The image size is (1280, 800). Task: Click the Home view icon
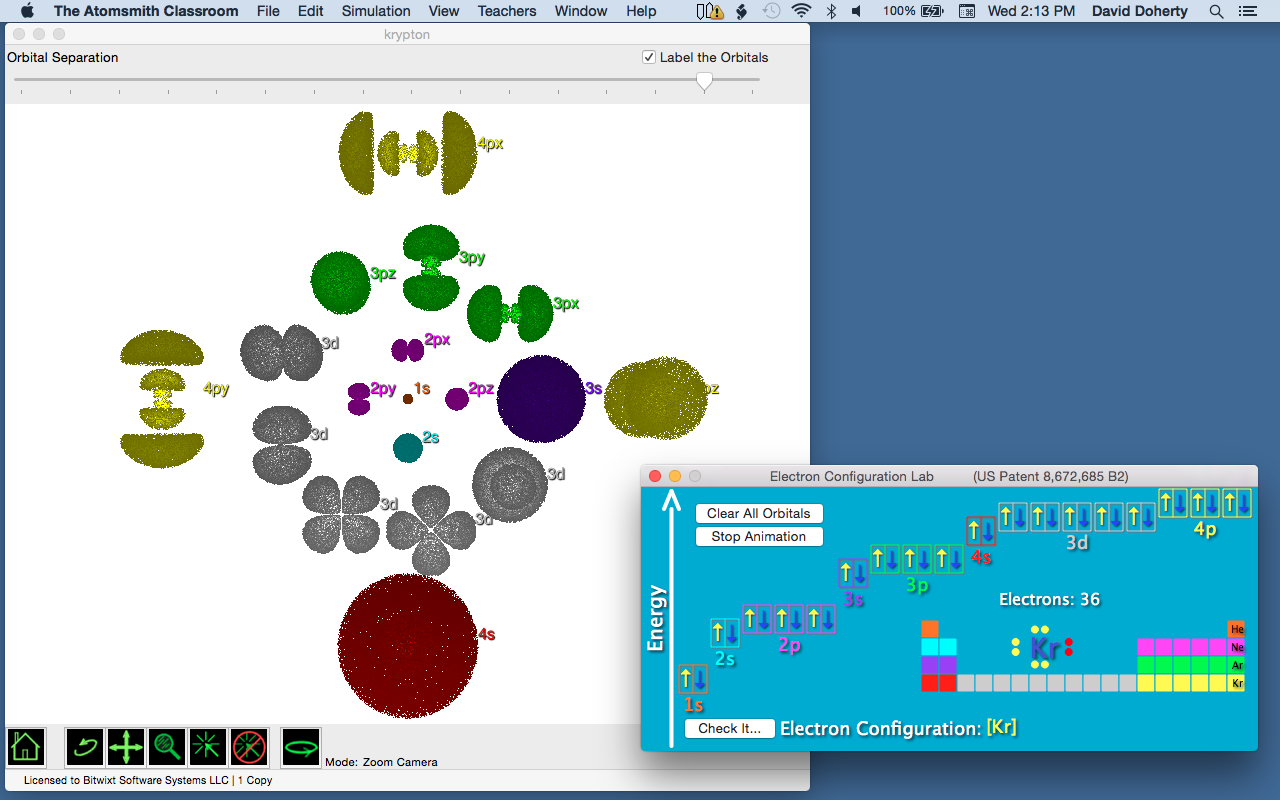(x=26, y=746)
